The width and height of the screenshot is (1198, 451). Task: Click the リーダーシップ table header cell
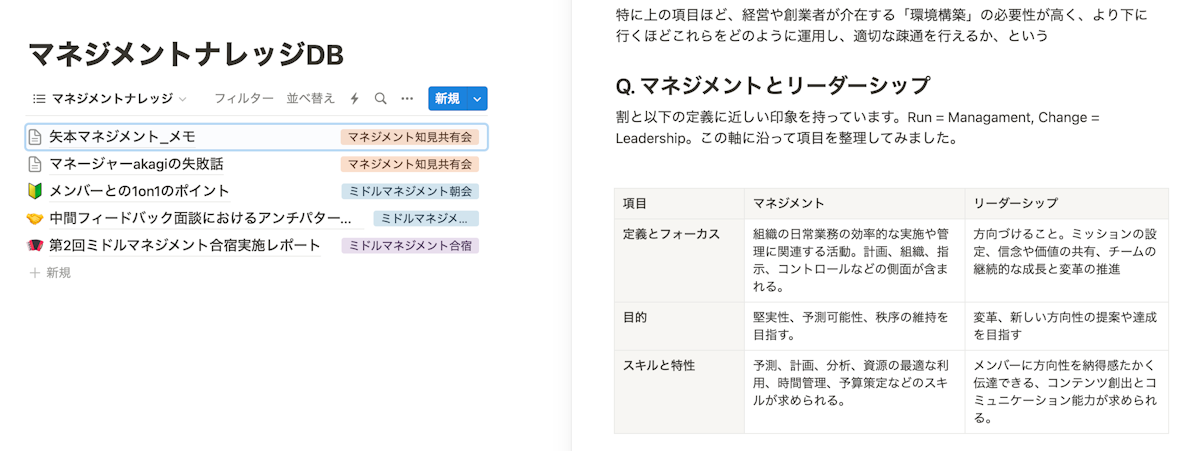tap(1067, 203)
